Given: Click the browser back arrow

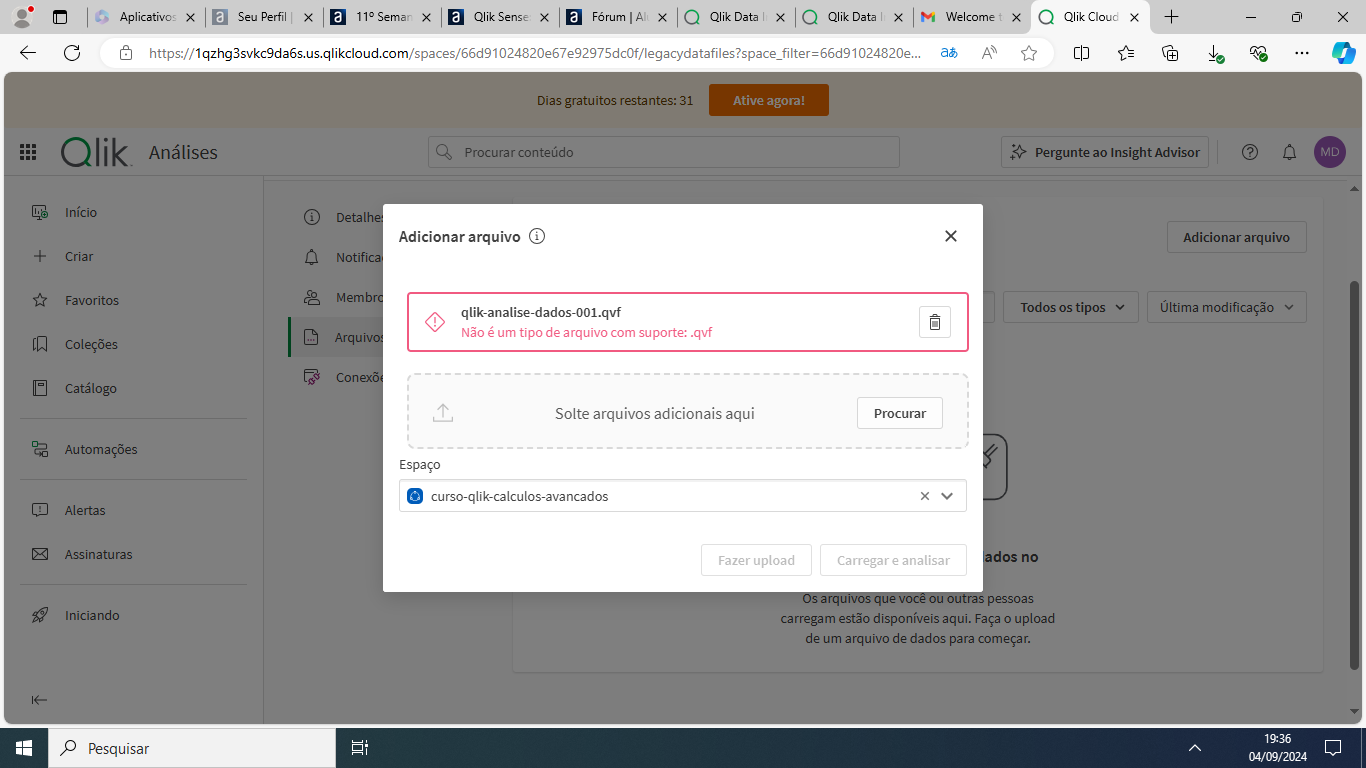Looking at the screenshot, I should coord(28,53).
